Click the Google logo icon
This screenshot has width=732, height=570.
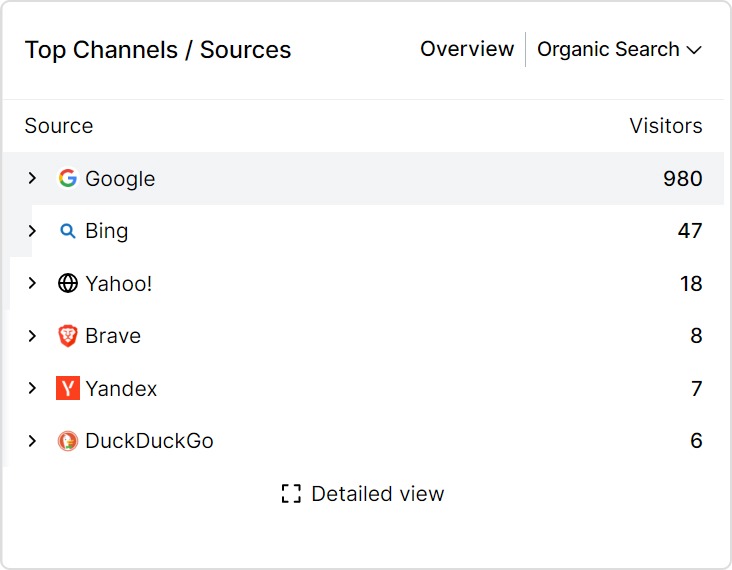click(x=68, y=179)
